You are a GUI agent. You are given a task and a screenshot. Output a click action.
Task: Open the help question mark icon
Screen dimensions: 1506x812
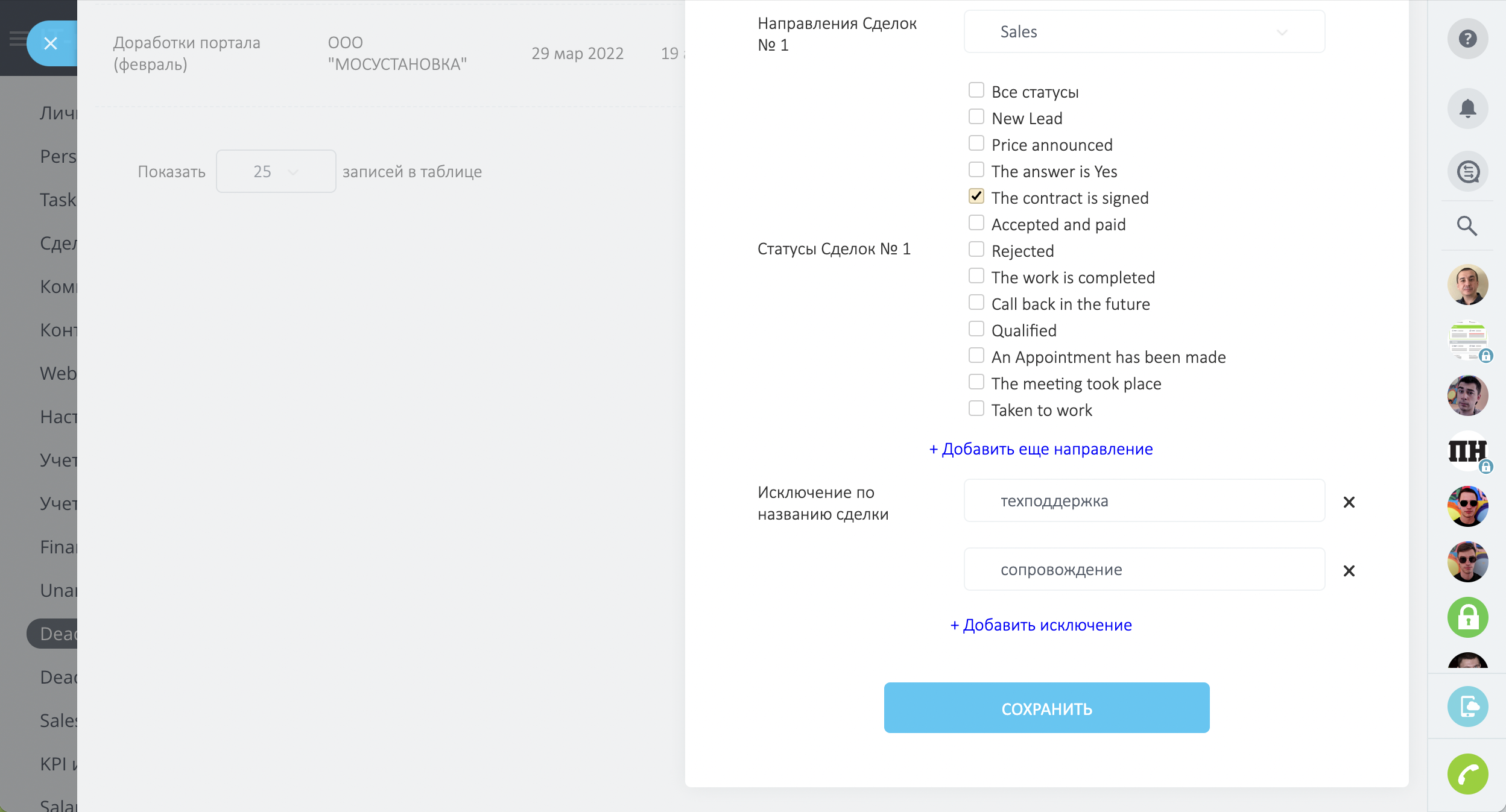click(1467, 39)
